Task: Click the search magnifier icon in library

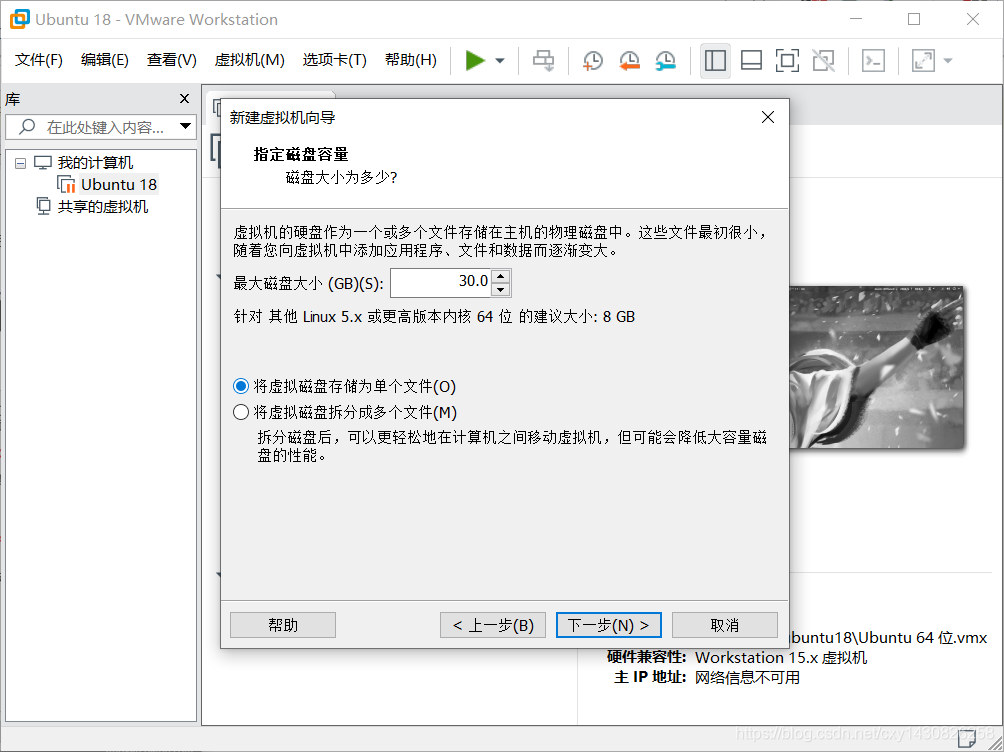Action: pyautogui.click(x=26, y=126)
